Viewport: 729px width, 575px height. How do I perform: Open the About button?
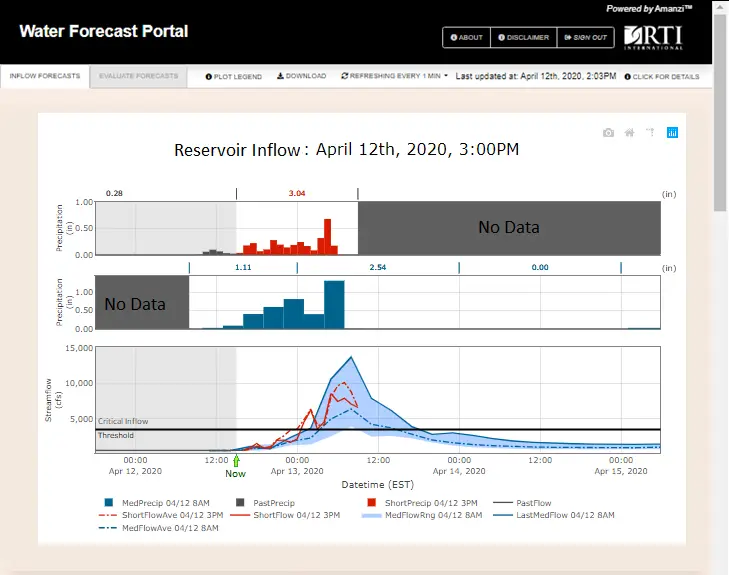point(466,37)
